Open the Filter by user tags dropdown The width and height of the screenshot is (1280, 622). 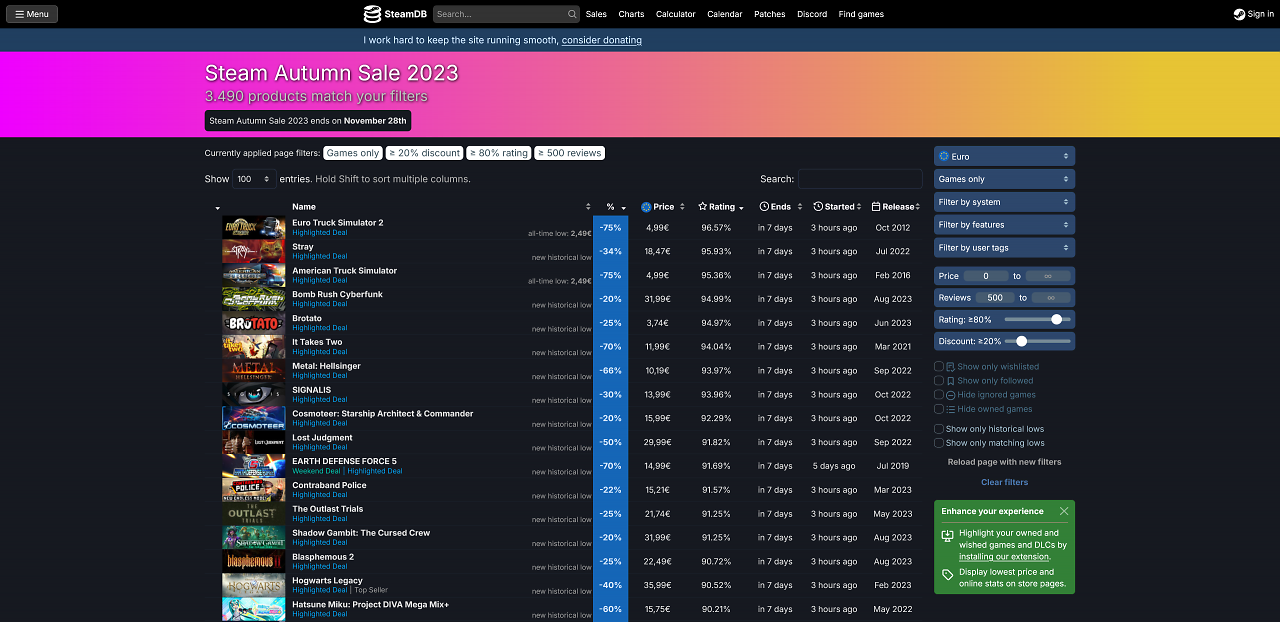tap(1004, 247)
